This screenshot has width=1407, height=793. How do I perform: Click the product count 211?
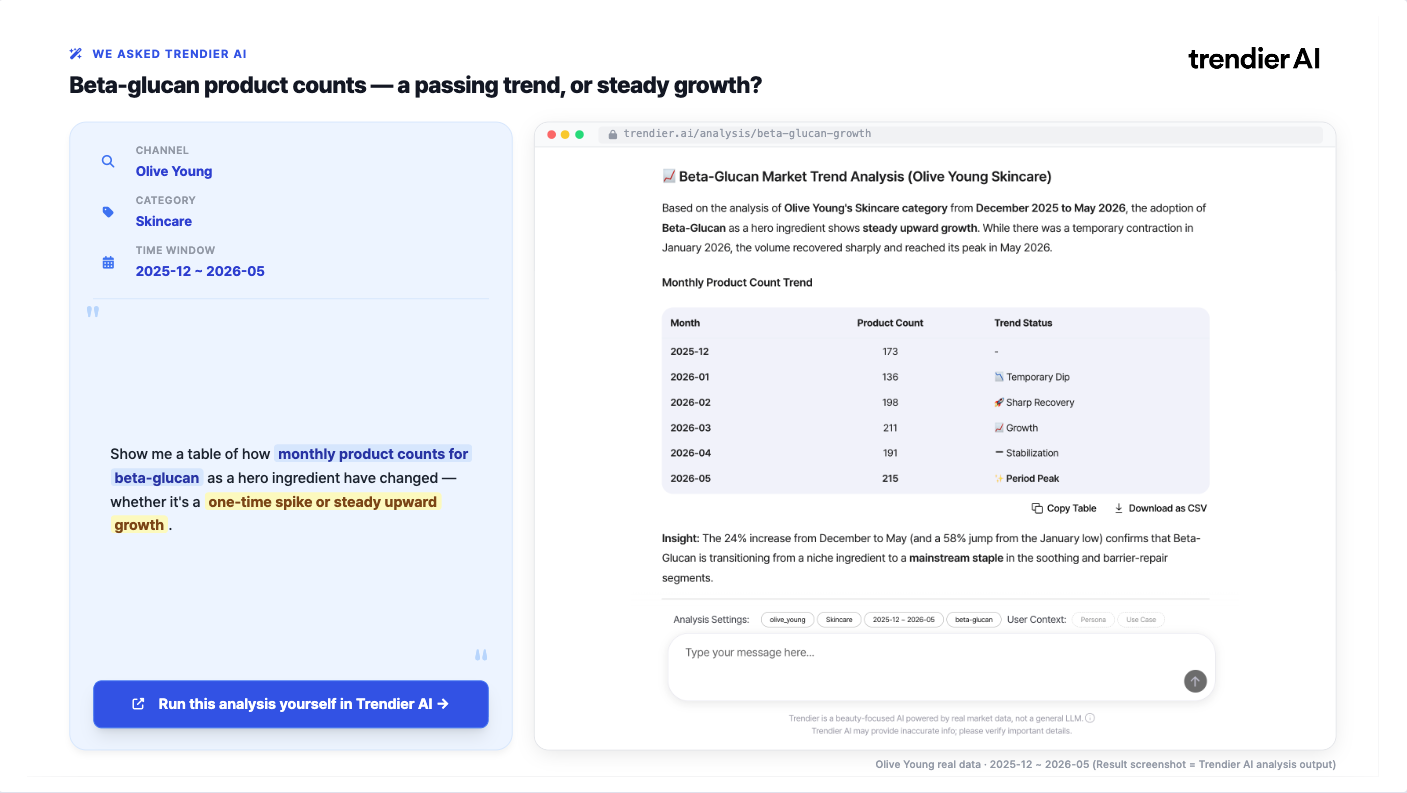click(890, 428)
